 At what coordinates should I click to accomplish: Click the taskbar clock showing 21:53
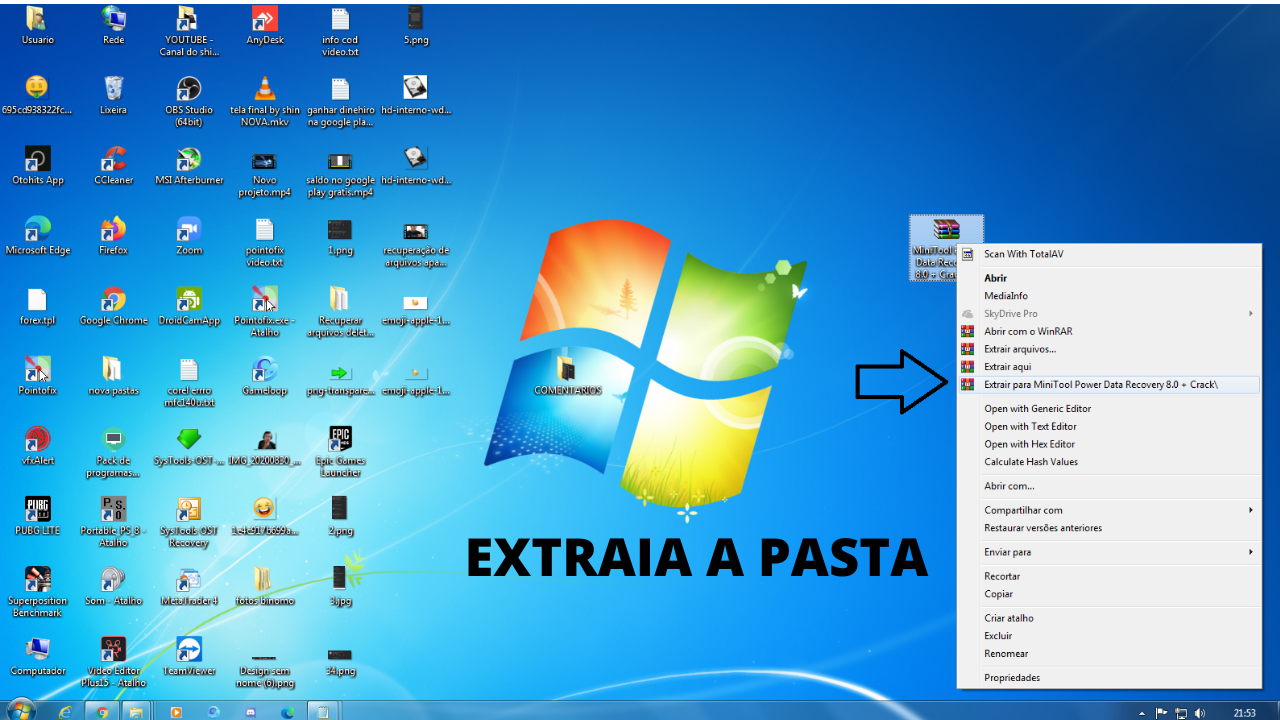(x=1244, y=713)
